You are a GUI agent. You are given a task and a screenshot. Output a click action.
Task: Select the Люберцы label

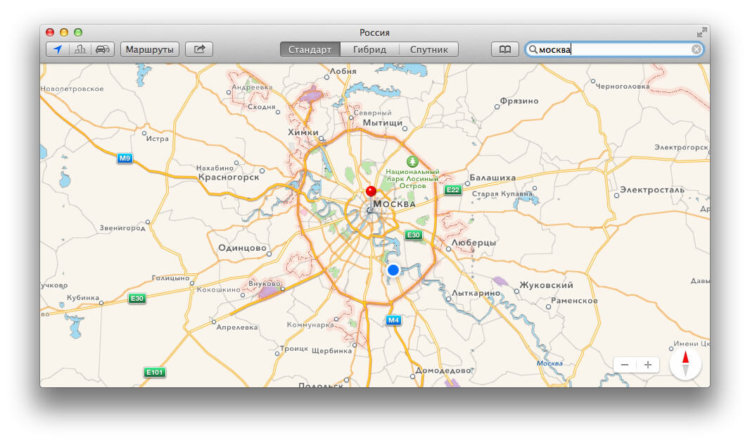474,243
